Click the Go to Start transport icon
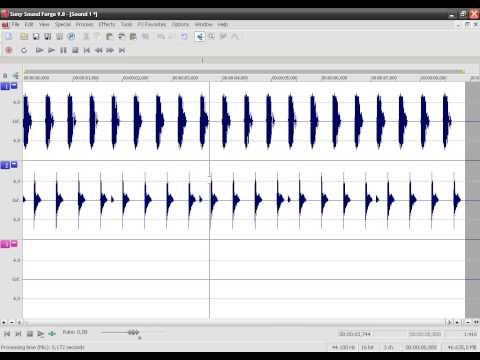Image resolution: width=480 pixels, height=360 pixels. pyautogui.click(x=87, y=50)
